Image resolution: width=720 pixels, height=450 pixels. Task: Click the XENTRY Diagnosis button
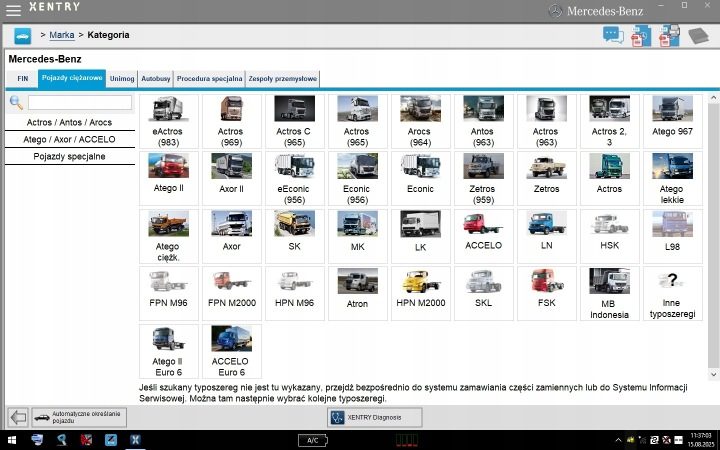point(374,417)
